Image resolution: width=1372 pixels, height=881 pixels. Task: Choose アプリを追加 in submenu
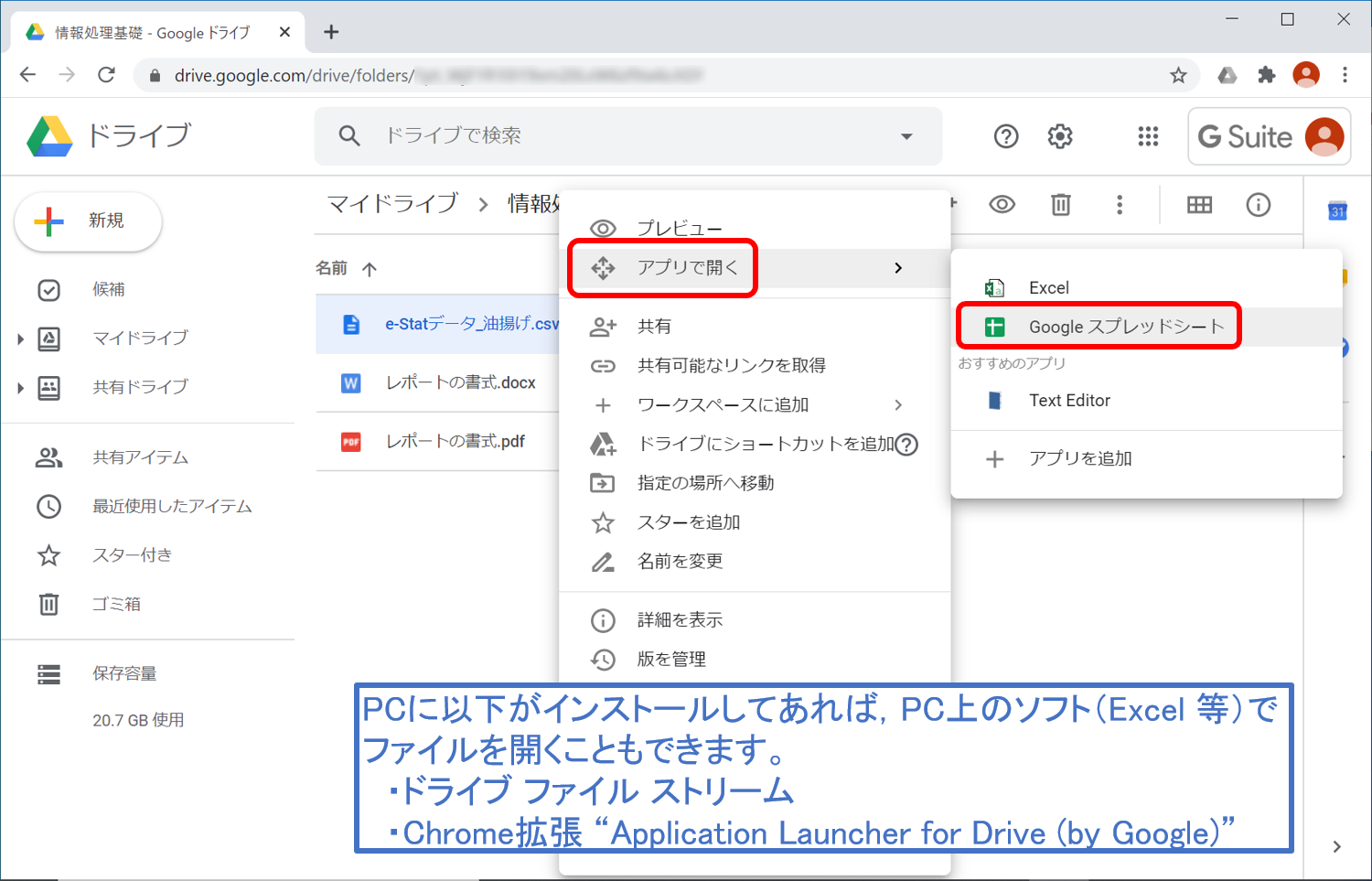click(1146, 458)
